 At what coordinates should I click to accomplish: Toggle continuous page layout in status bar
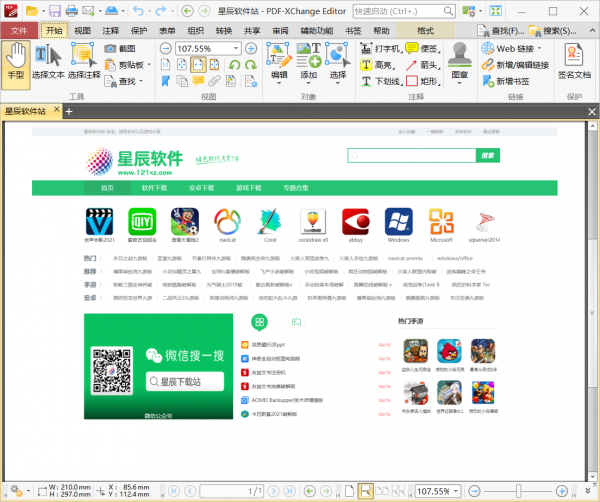[x=366, y=491]
